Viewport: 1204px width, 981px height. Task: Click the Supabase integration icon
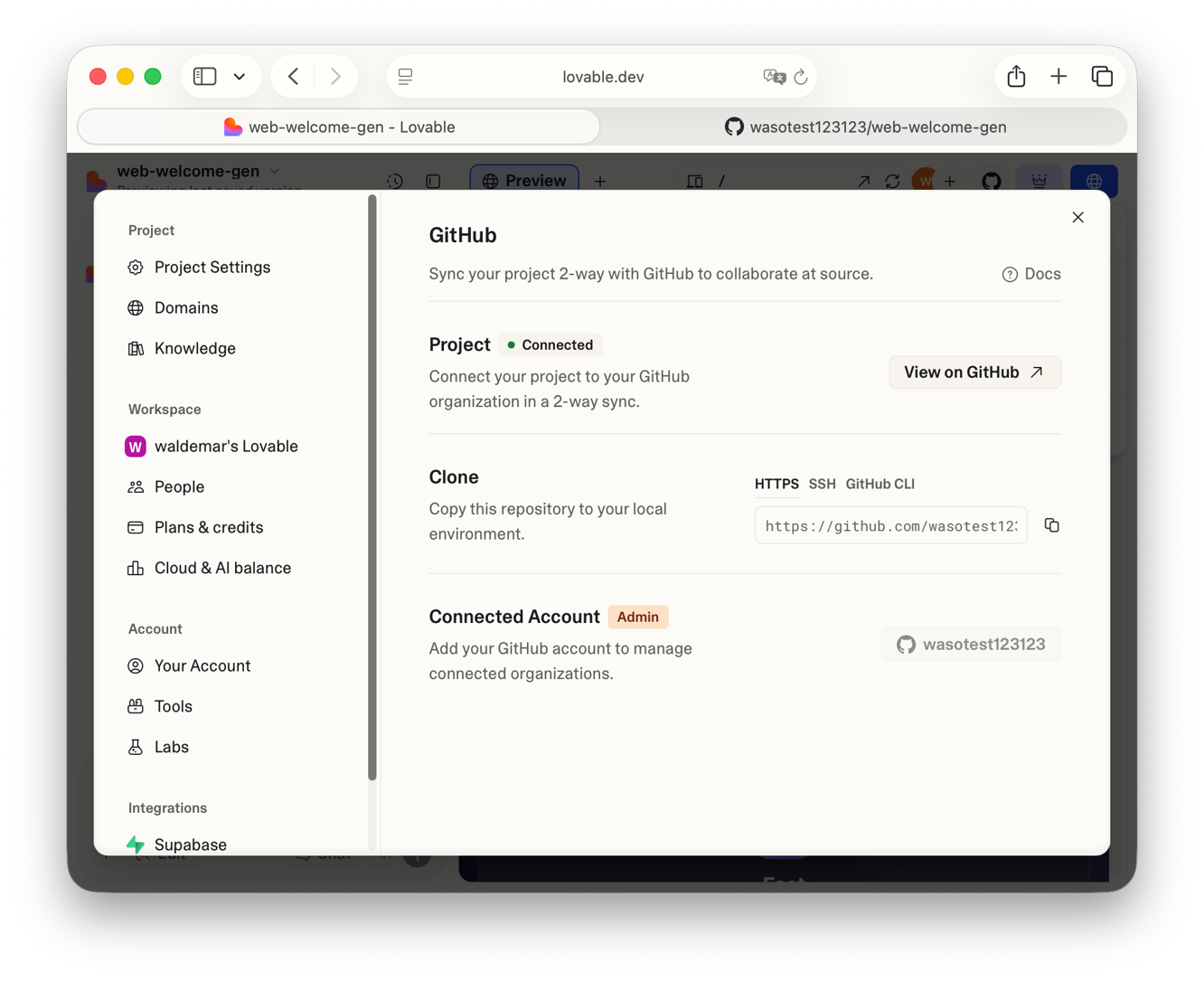pyautogui.click(x=136, y=844)
